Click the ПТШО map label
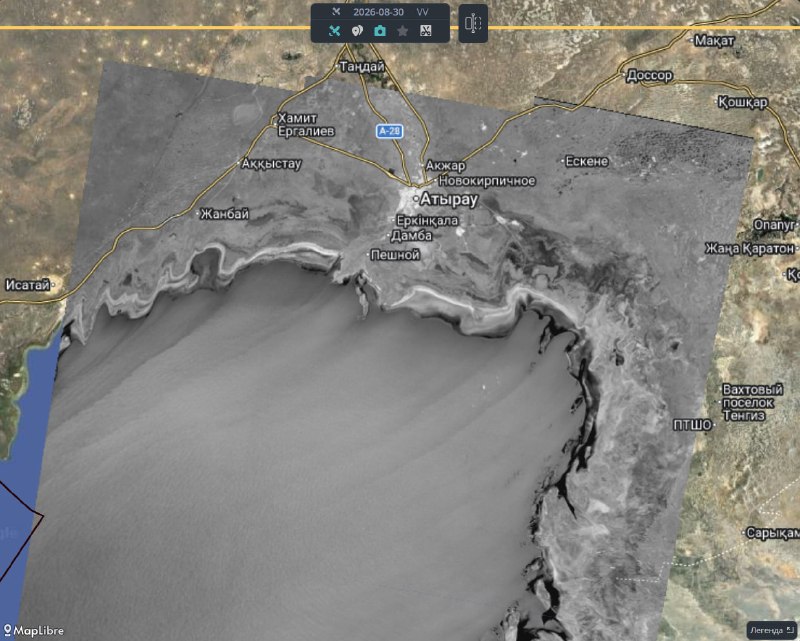Viewport: 800px width, 641px height. [x=692, y=425]
